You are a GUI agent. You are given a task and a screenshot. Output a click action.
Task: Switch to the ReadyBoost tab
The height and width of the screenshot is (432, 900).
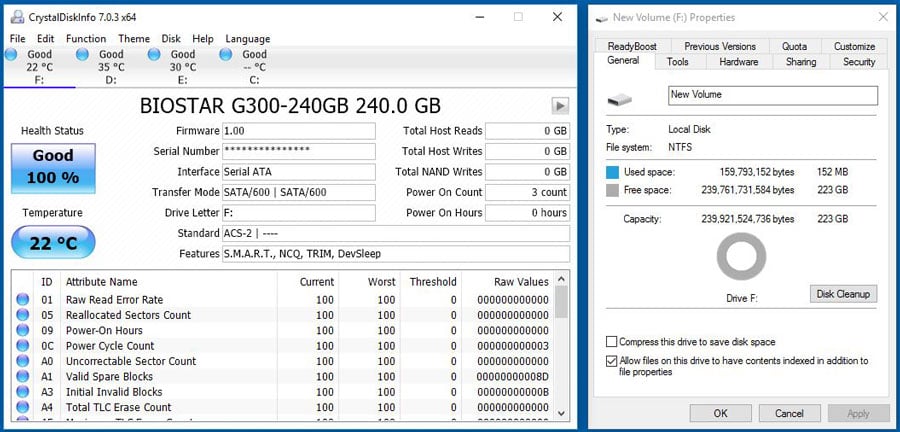632,46
